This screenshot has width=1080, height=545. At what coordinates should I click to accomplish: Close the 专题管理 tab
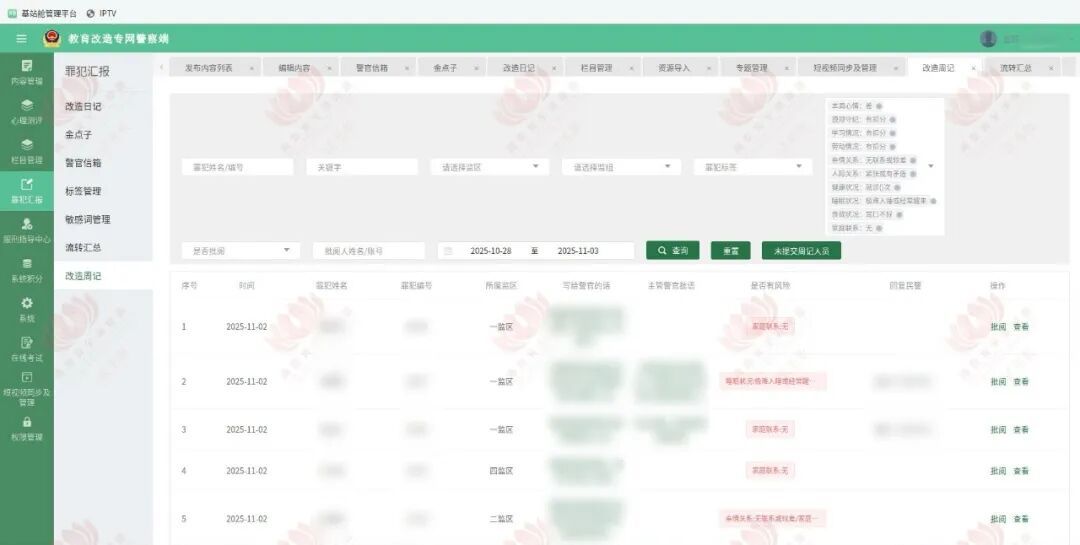point(787,68)
